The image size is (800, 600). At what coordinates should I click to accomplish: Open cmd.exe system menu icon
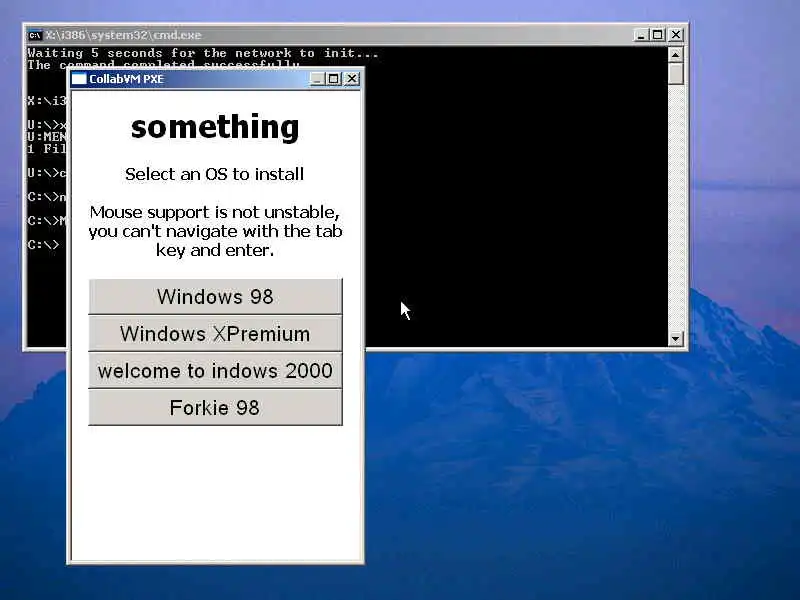(34, 35)
